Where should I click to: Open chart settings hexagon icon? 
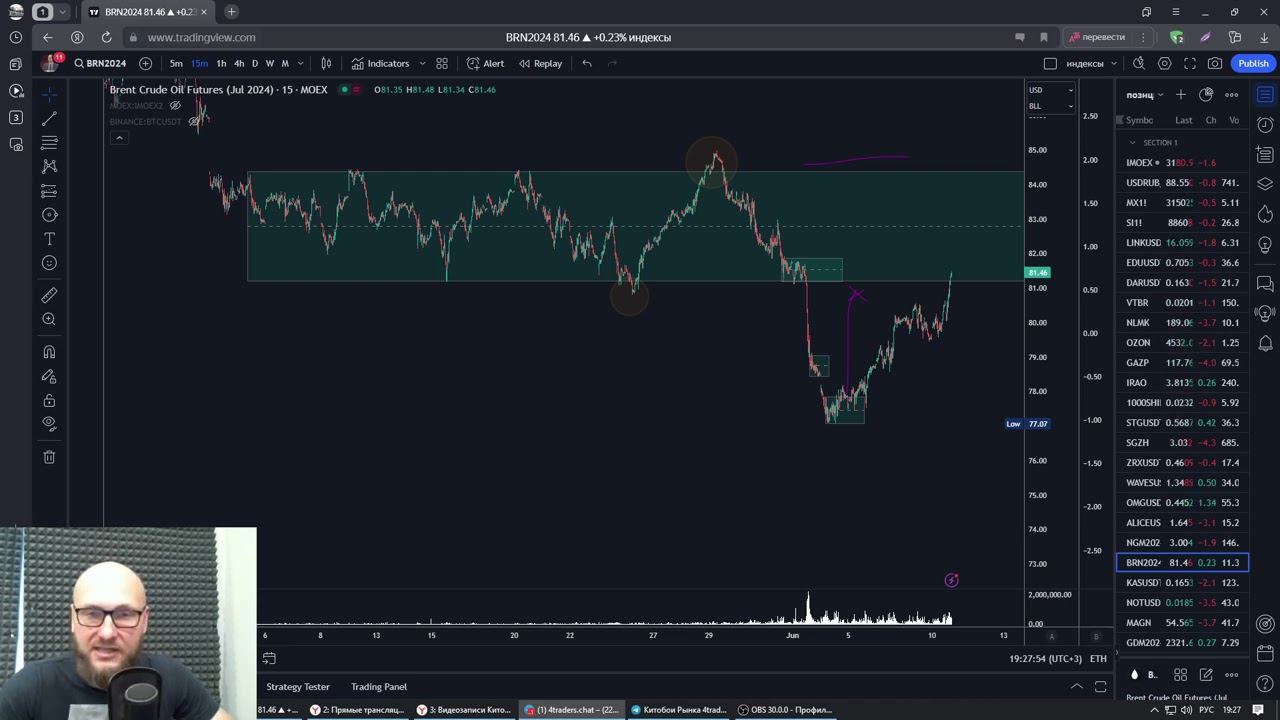[x=1165, y=63]
